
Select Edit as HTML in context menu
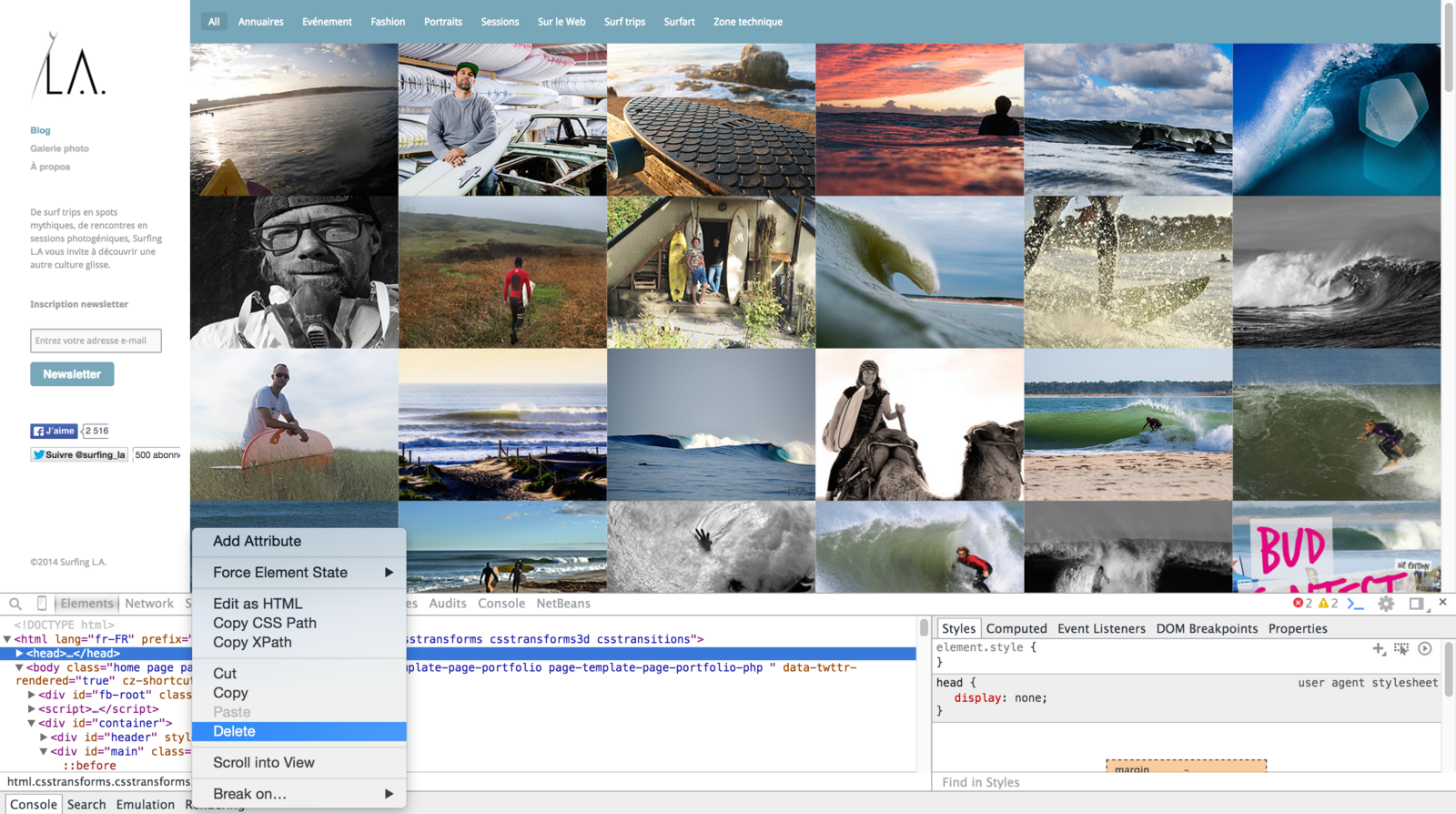click(x=299, y=604)
